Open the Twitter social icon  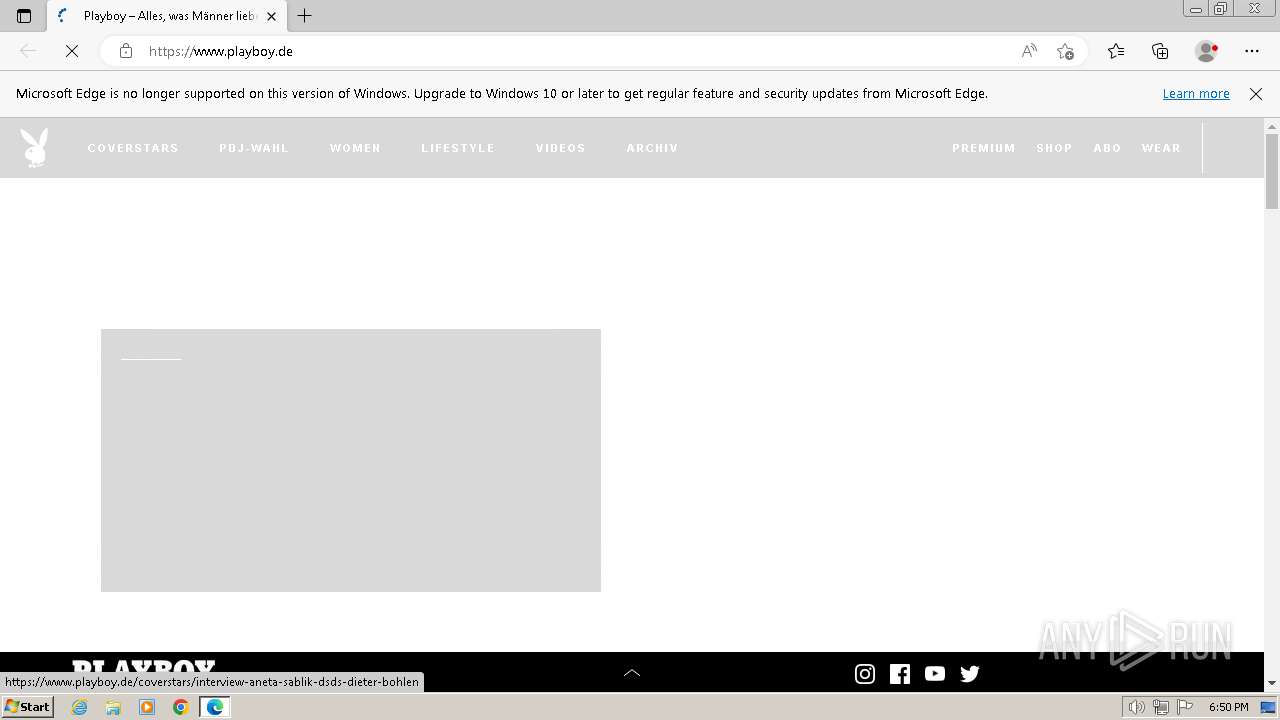point(970,674)
